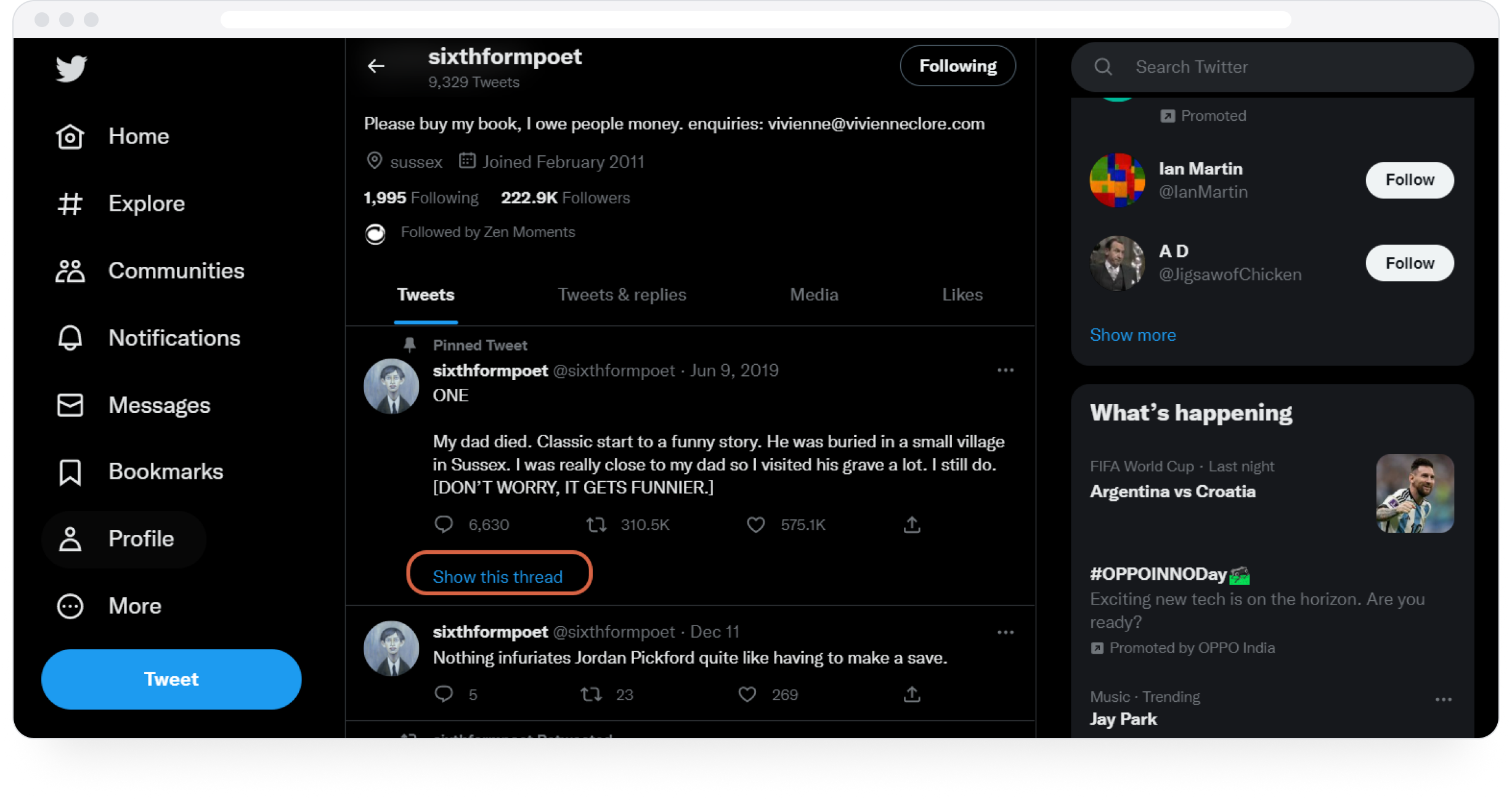Click the Dec 11 tweet date

(714, 632)
